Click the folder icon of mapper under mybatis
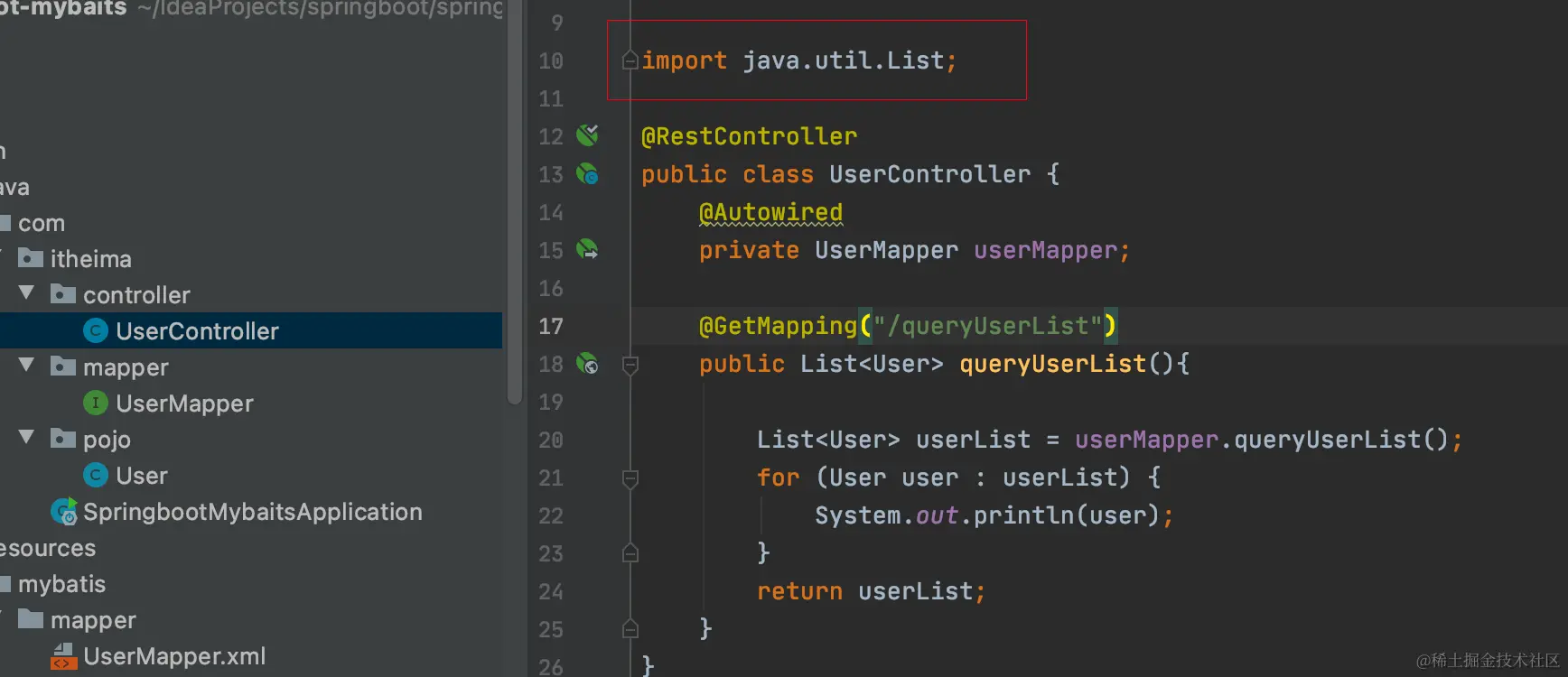Image resolution: width=1568 pixels, height=677 pixels. (x=31, y=619)
